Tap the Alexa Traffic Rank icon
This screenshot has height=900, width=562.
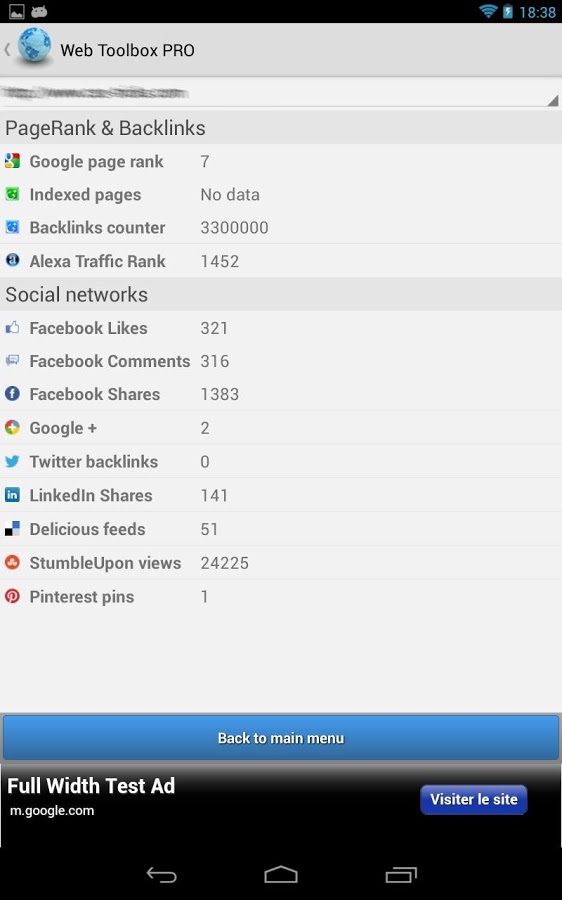point(12,261)
